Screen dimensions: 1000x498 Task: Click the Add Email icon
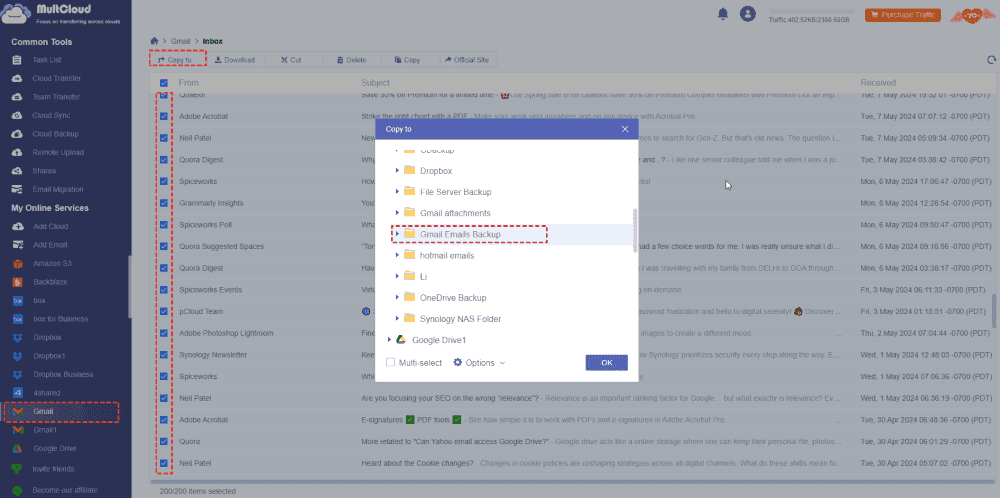(18, 245)
